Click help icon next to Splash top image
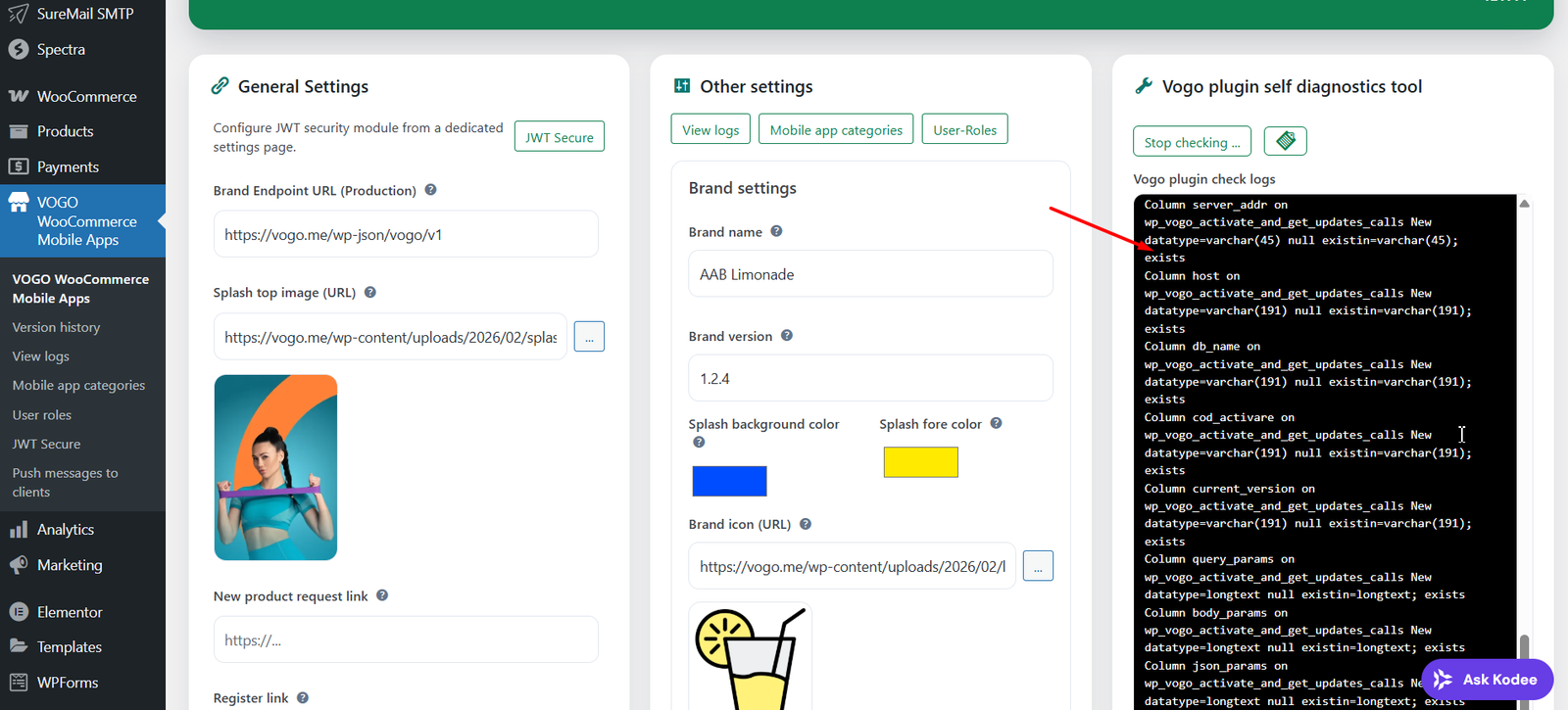Image resolution: width=1568 pixels, height=710 pixels. pyautogui.click(x=370, y=292)
